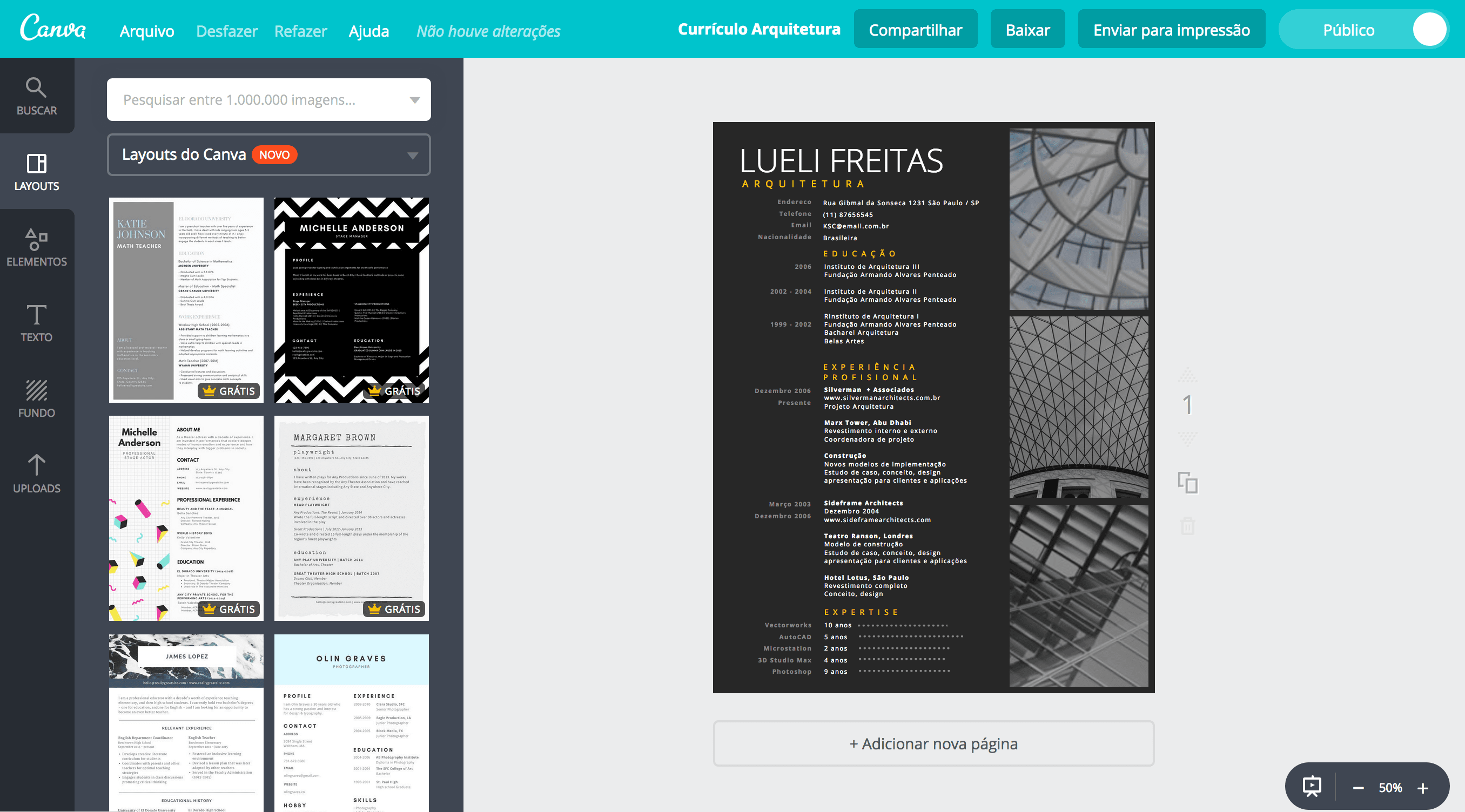Click Adicionar nova página button
Screen dimensions: 1465x812
point(933,743)
